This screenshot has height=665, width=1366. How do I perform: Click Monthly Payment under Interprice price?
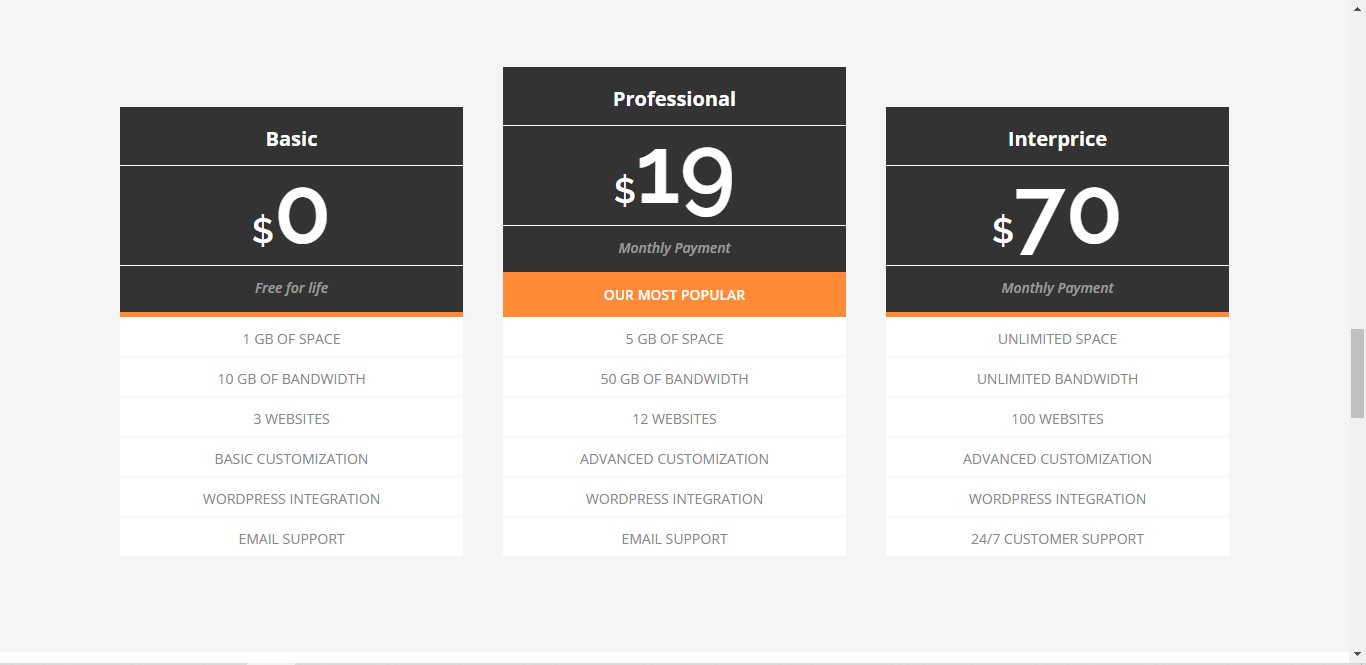click(1057, 288)
